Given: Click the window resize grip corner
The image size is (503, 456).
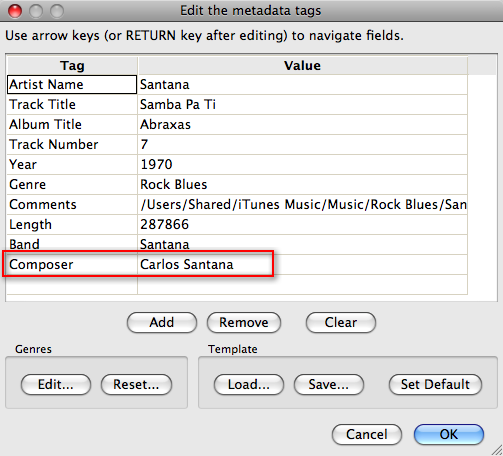Looking at the screenshot, I should point(497,450).
